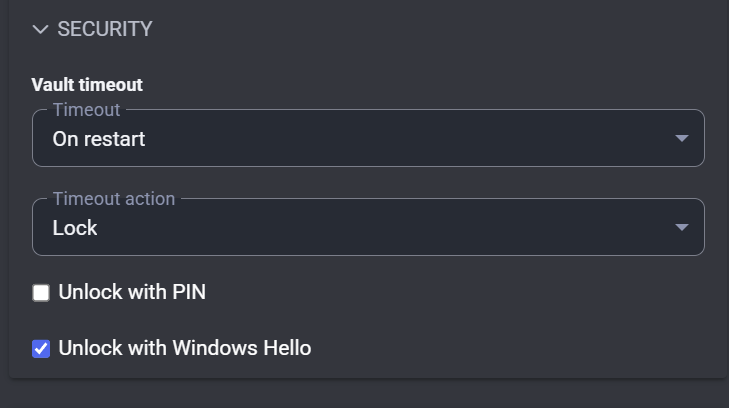Click the Unlock with PIN label
The height and width of the screenshot is (408, 729).
click(132, 293)
